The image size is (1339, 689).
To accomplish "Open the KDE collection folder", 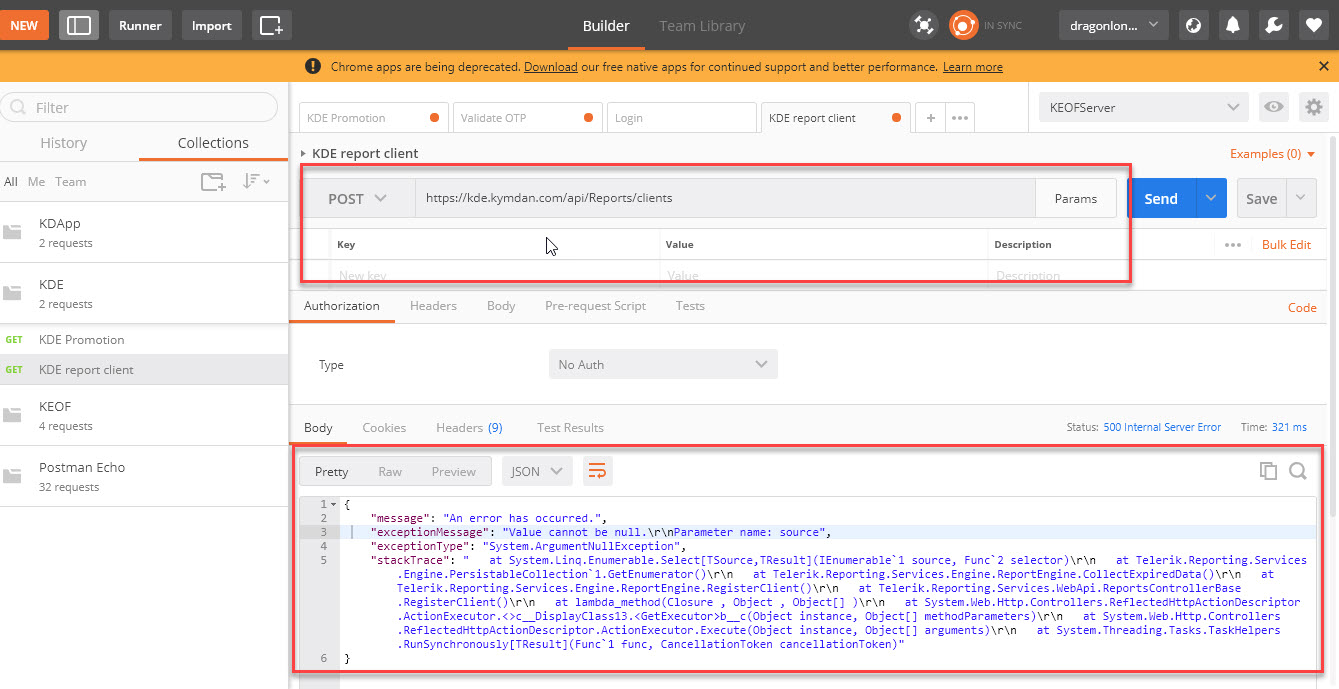I will 144,293.
